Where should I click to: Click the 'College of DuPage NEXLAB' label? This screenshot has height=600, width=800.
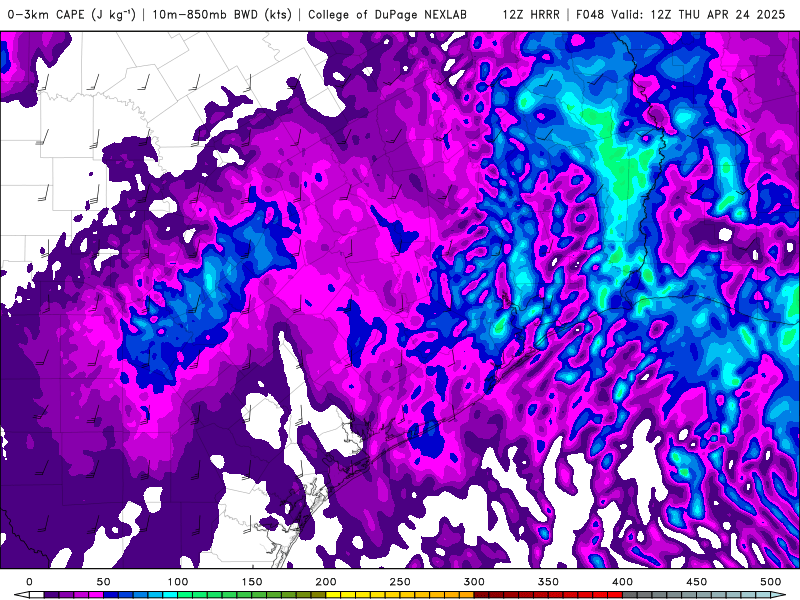tap(387, 15)
